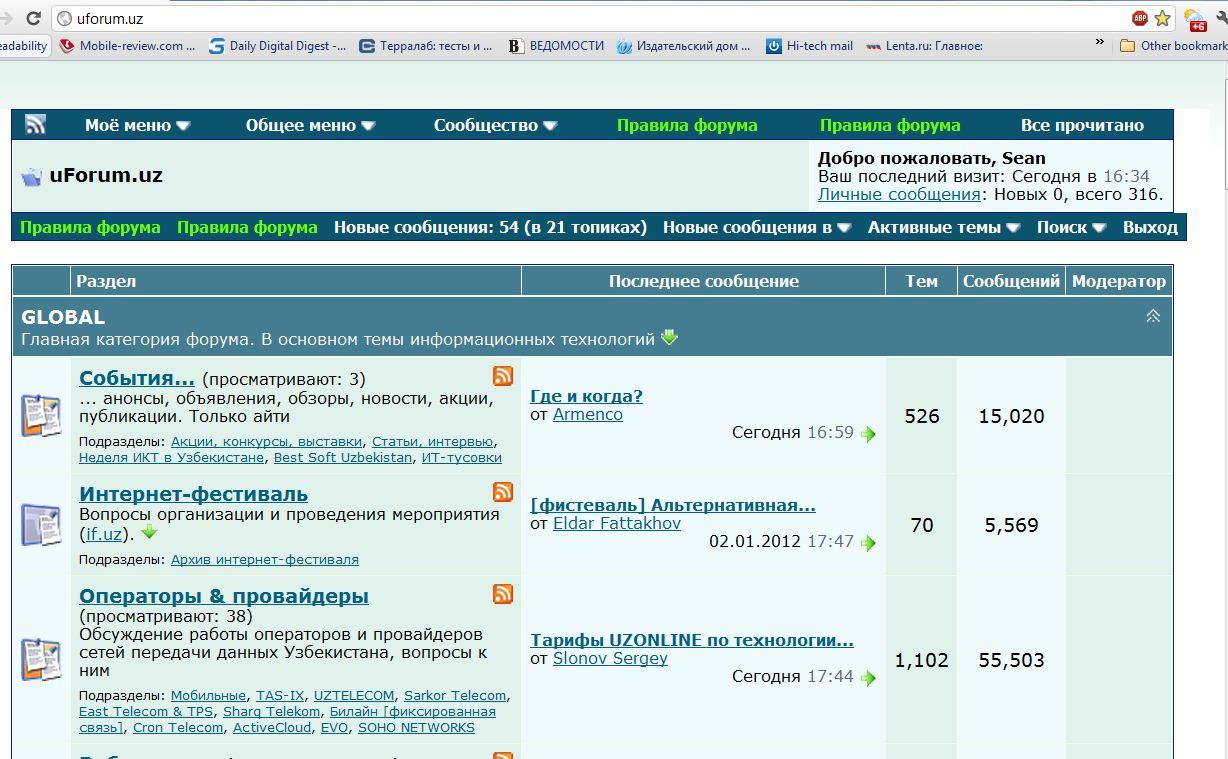Open the Акции, конкурсы, выставки subforum
1228x759 pixels.
(x=267, y=441)
